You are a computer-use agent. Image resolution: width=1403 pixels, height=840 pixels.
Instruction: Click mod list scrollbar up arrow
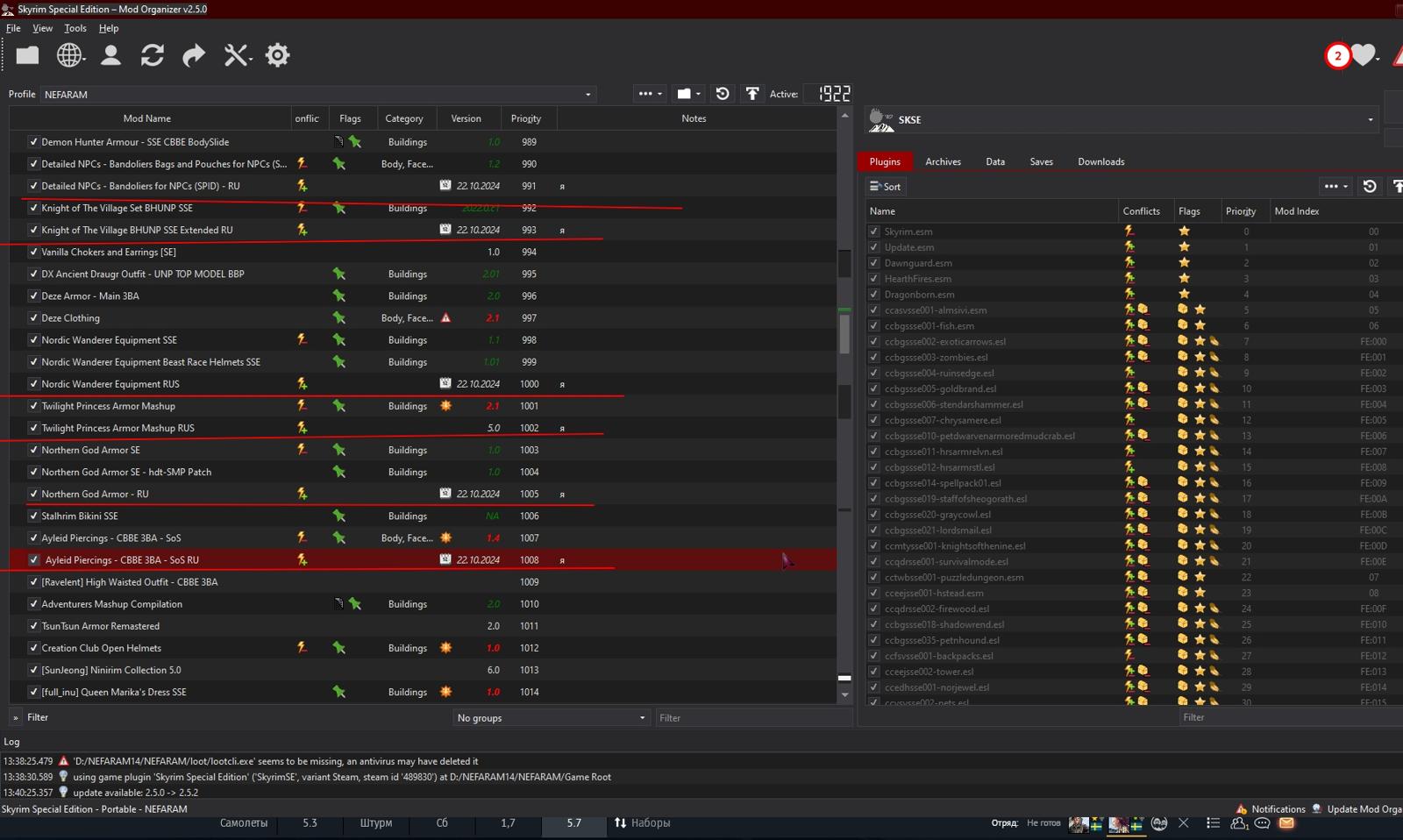(844, 115)
